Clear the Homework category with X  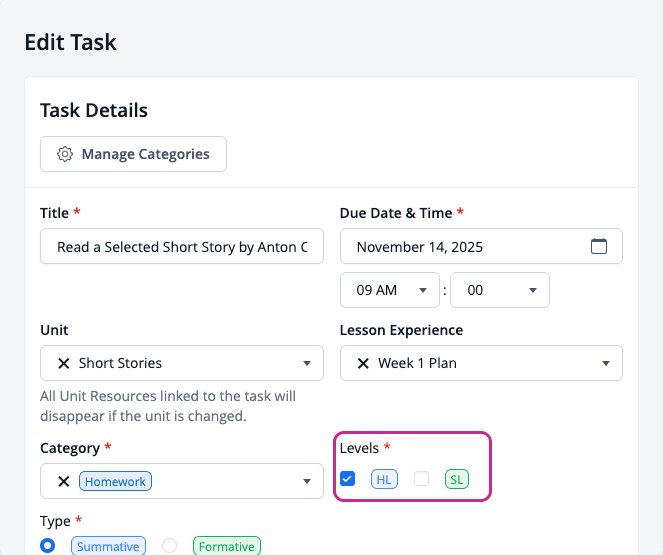tap(63, 481)
